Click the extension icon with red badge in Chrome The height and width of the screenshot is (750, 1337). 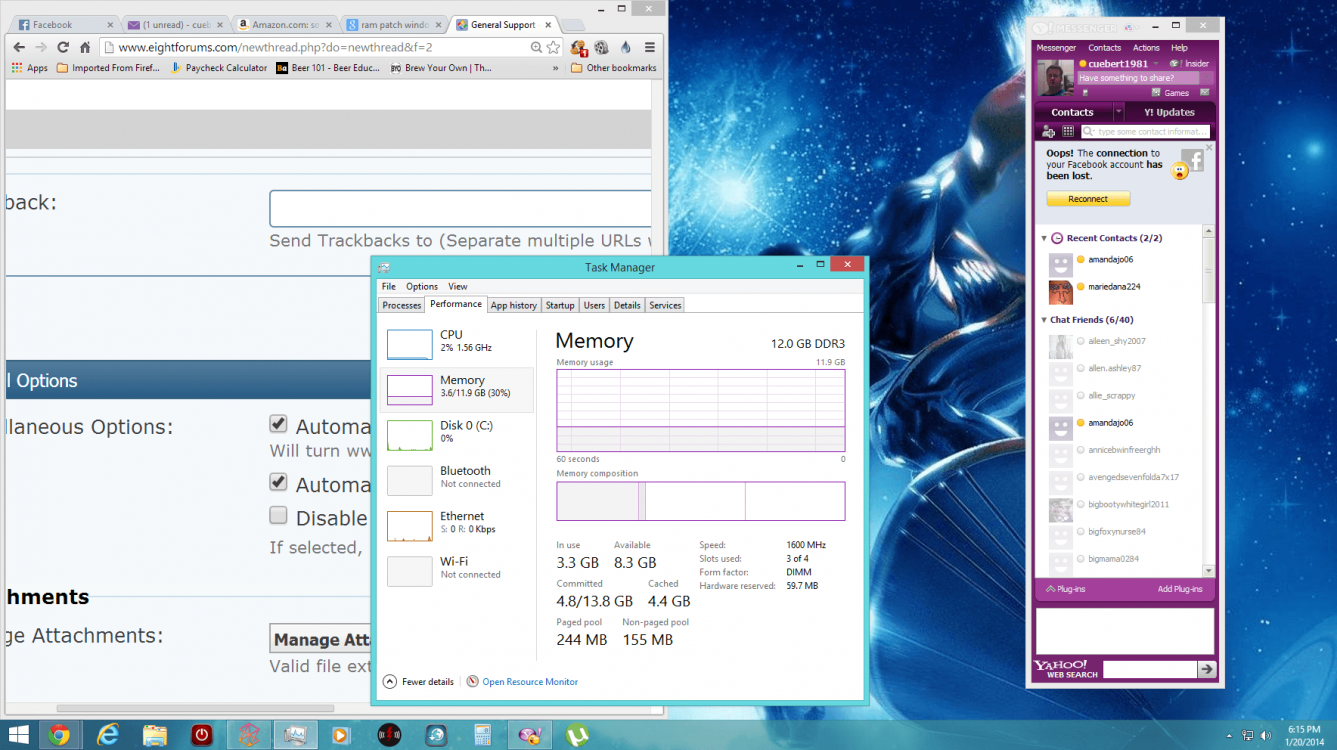pos(578,47)
